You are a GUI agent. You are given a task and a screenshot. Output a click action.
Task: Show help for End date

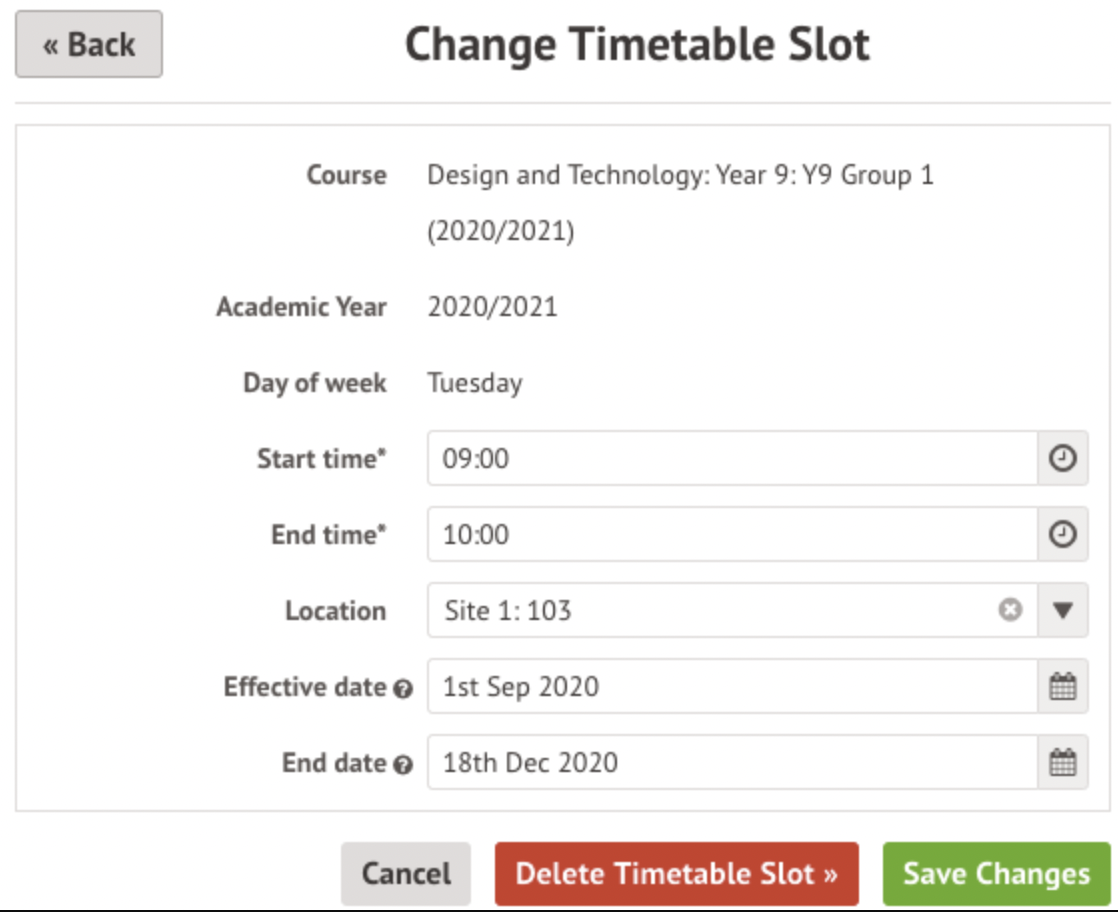coord(403,765)
